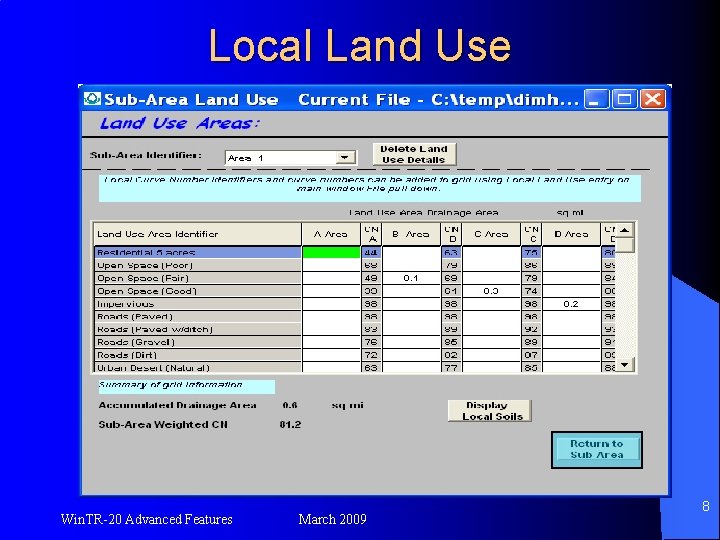Click the grid scrollbar up arrow

click(624, 230)
